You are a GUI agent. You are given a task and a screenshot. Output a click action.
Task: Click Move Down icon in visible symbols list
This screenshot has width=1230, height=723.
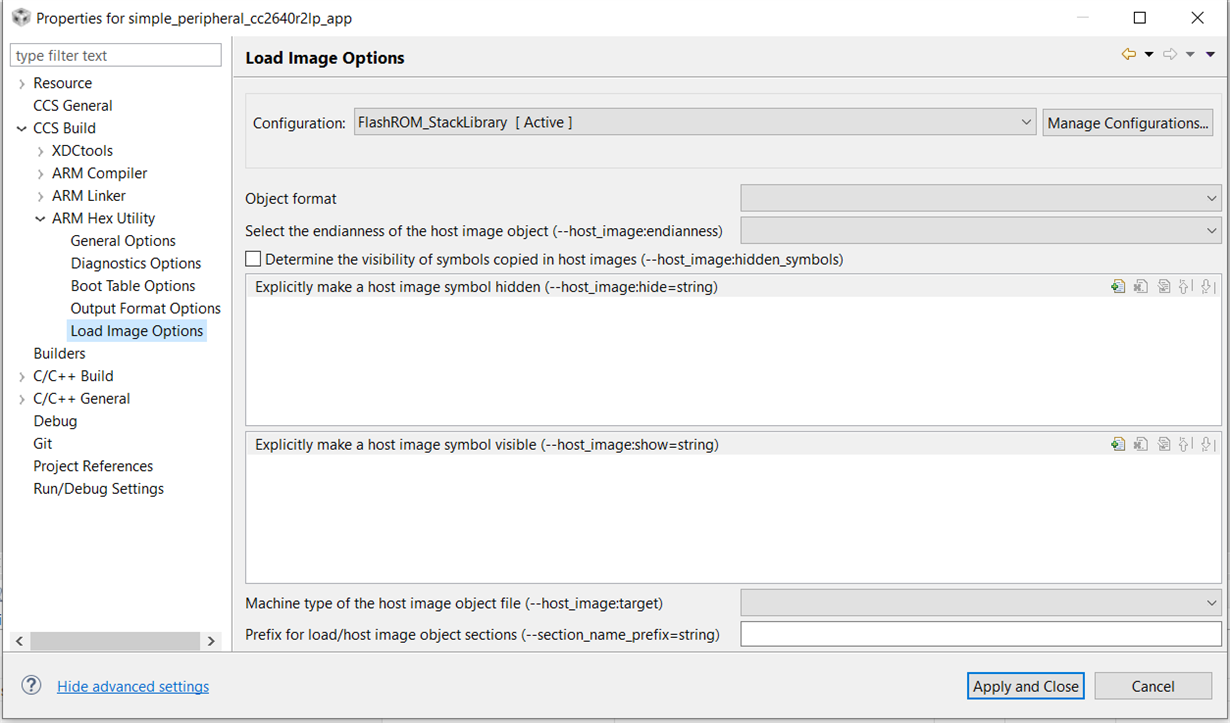[x=1207, y=444]
